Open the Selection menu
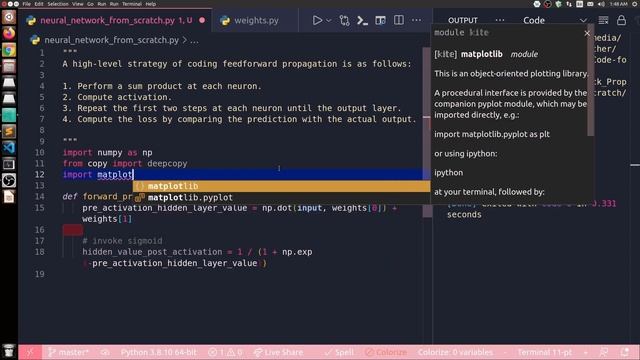 [58, 4]
